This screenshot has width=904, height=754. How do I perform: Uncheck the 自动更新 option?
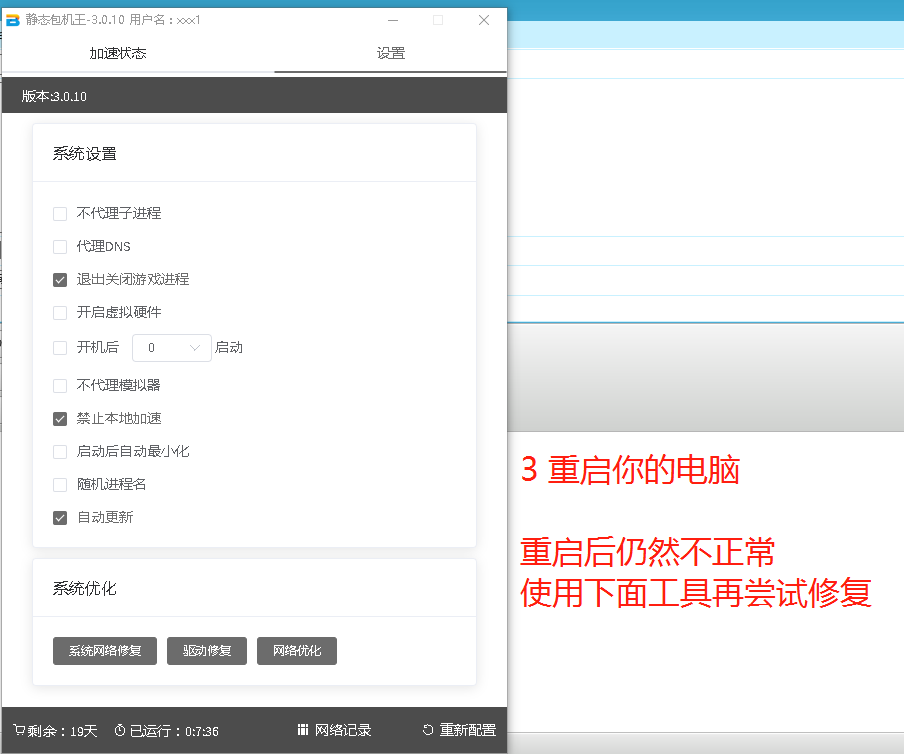(60, 518)
